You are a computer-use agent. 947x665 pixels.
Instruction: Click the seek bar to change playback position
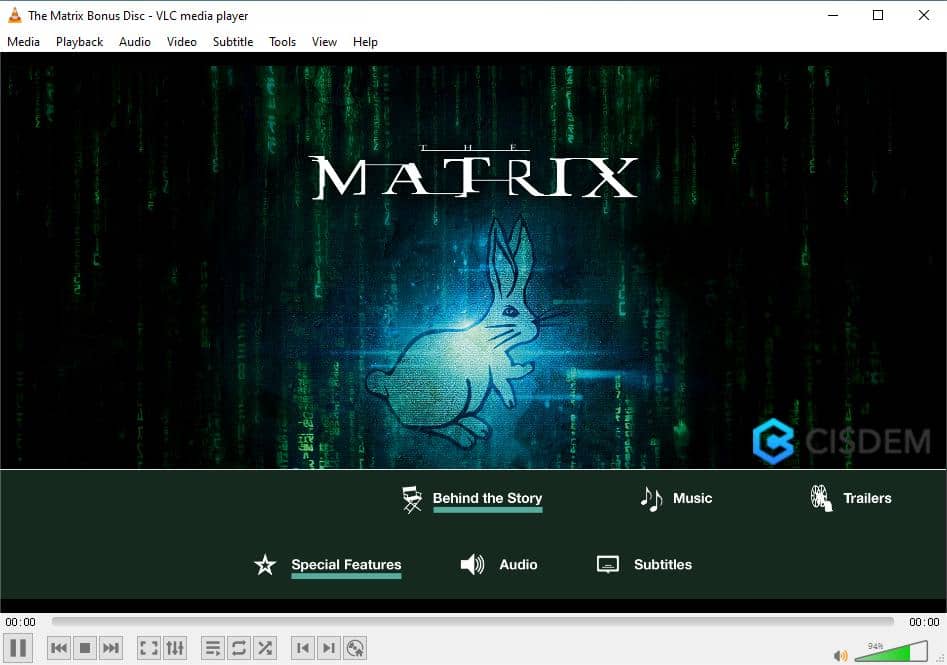click(470, 621)
